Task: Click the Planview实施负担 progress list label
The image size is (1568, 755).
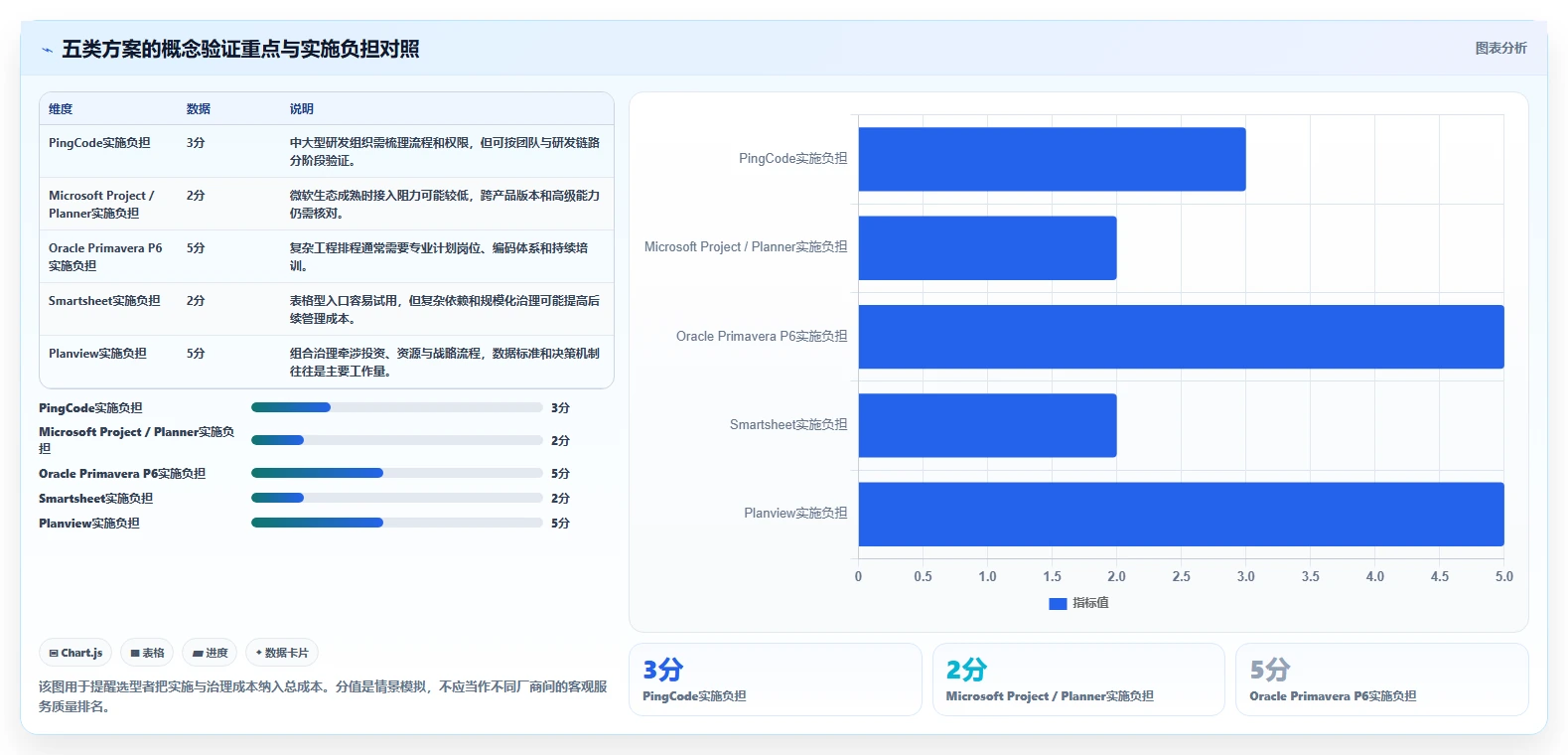Action: (89, 524)
